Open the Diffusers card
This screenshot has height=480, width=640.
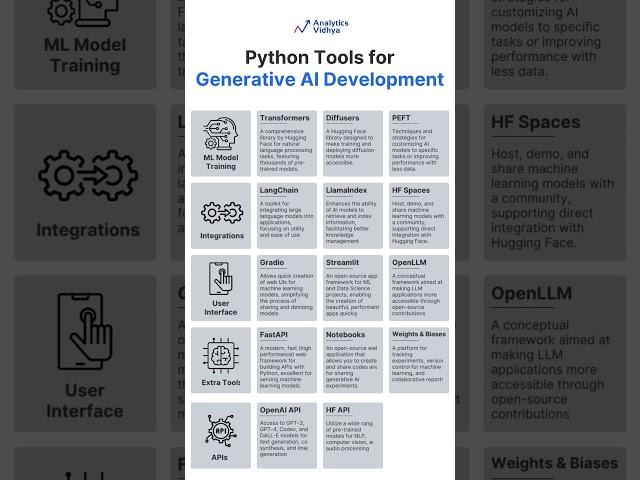coord(353,143)
